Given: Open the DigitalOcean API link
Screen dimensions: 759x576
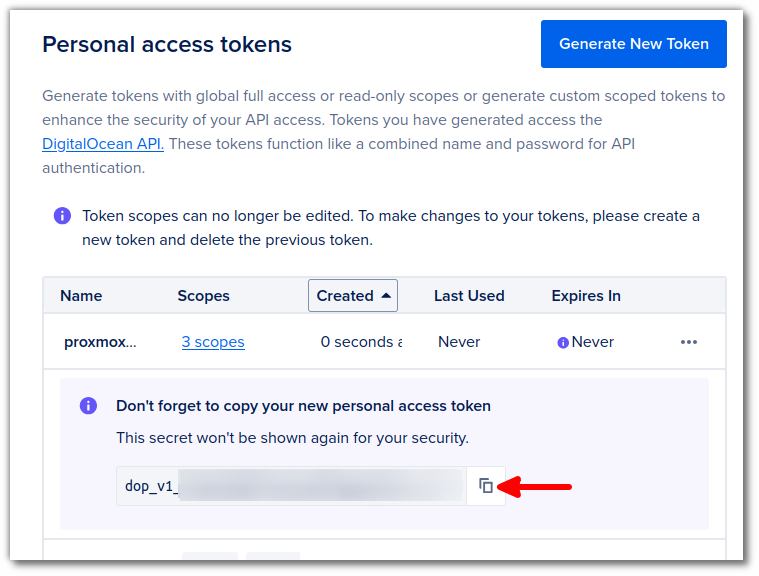Looking at the screenshot, I should point(103,144).
